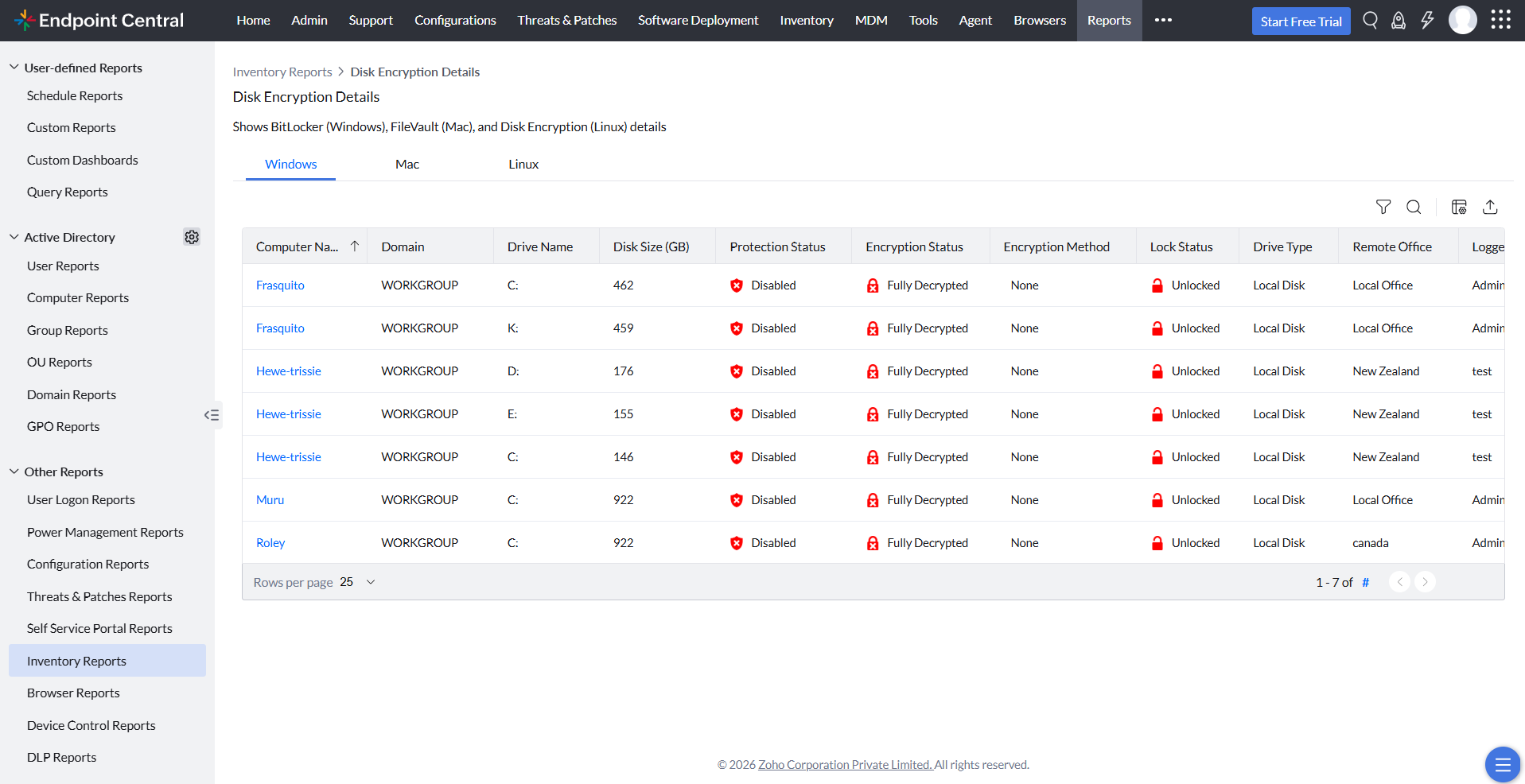Open the column chooser icon
The width and height of the screenshot is (1525, 784).
[1459, 207]
